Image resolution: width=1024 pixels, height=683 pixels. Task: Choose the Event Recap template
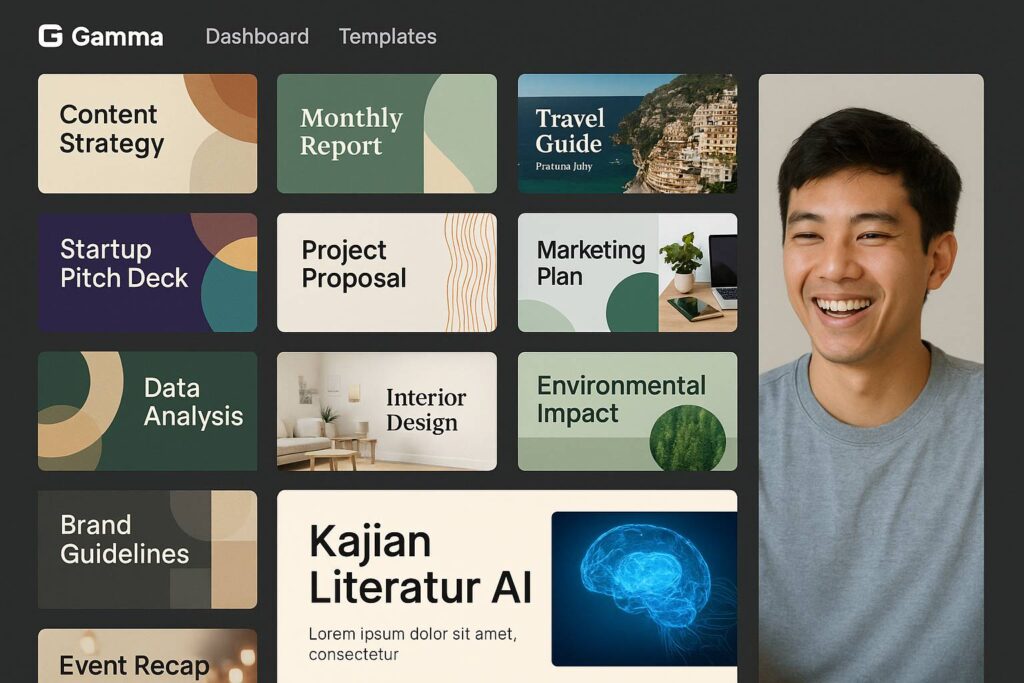coord(148,656)
